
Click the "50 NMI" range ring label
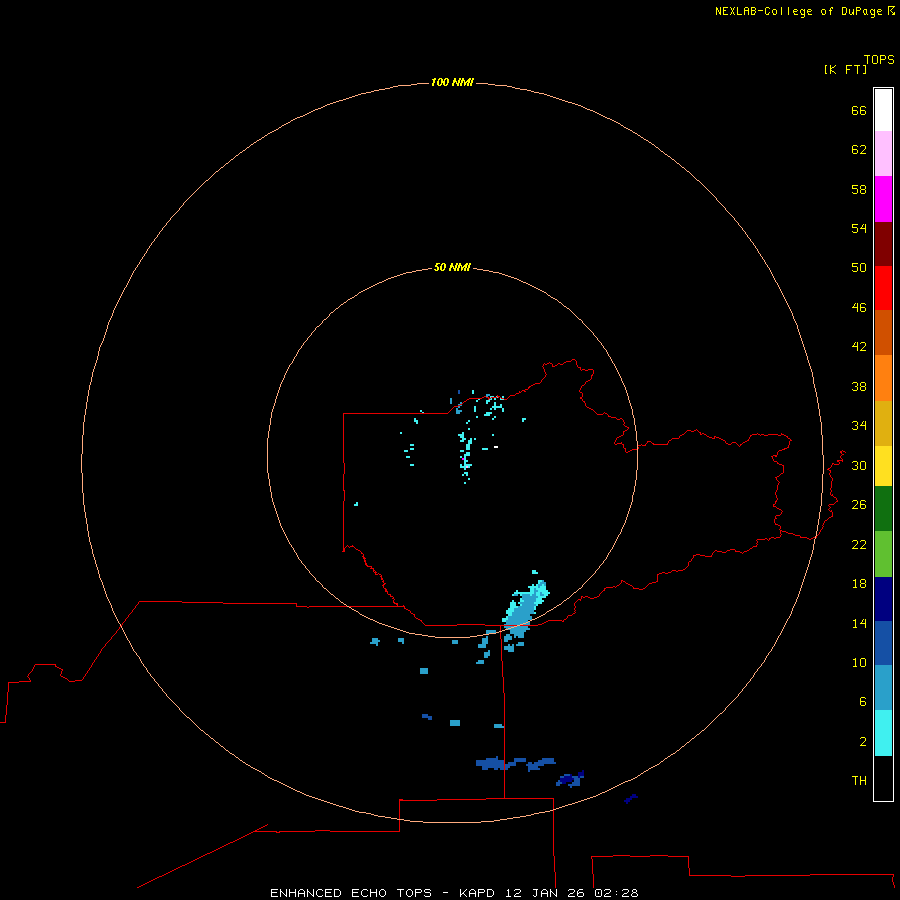[x=452, y=267]
